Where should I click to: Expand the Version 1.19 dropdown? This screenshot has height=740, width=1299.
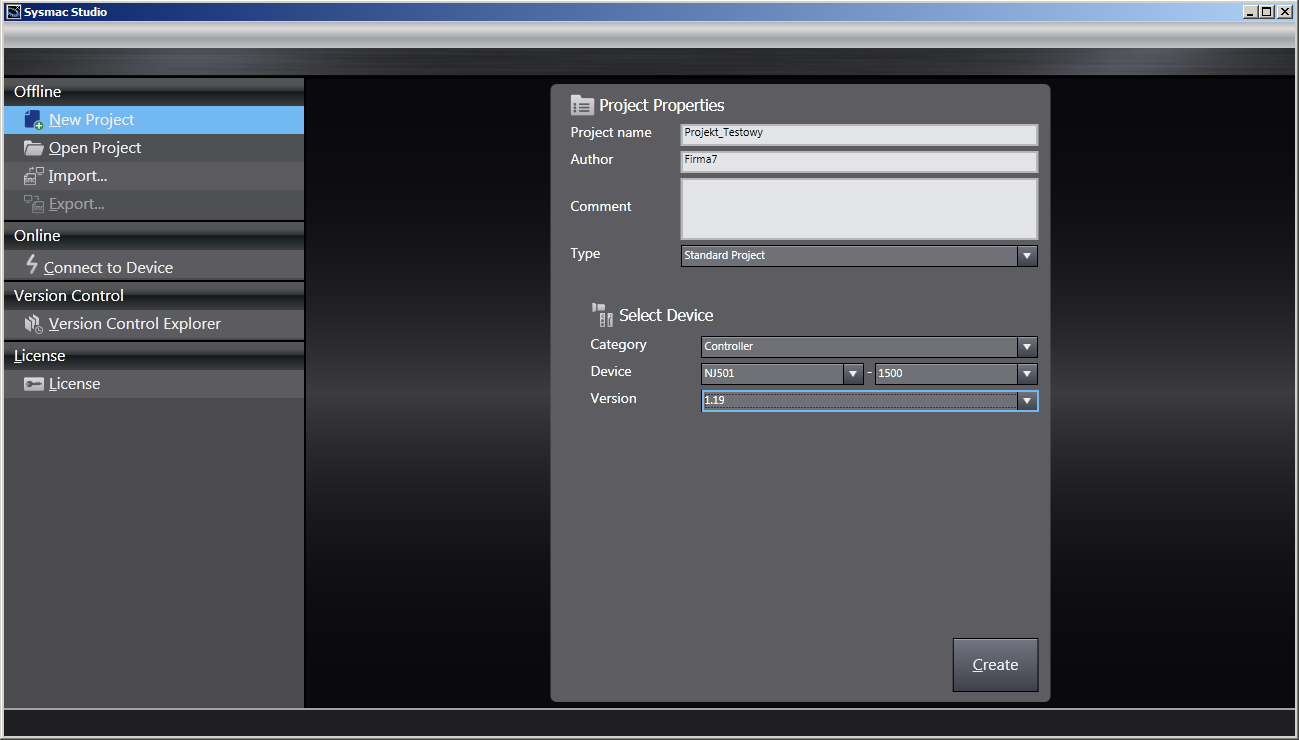(x=1026, y=401)
